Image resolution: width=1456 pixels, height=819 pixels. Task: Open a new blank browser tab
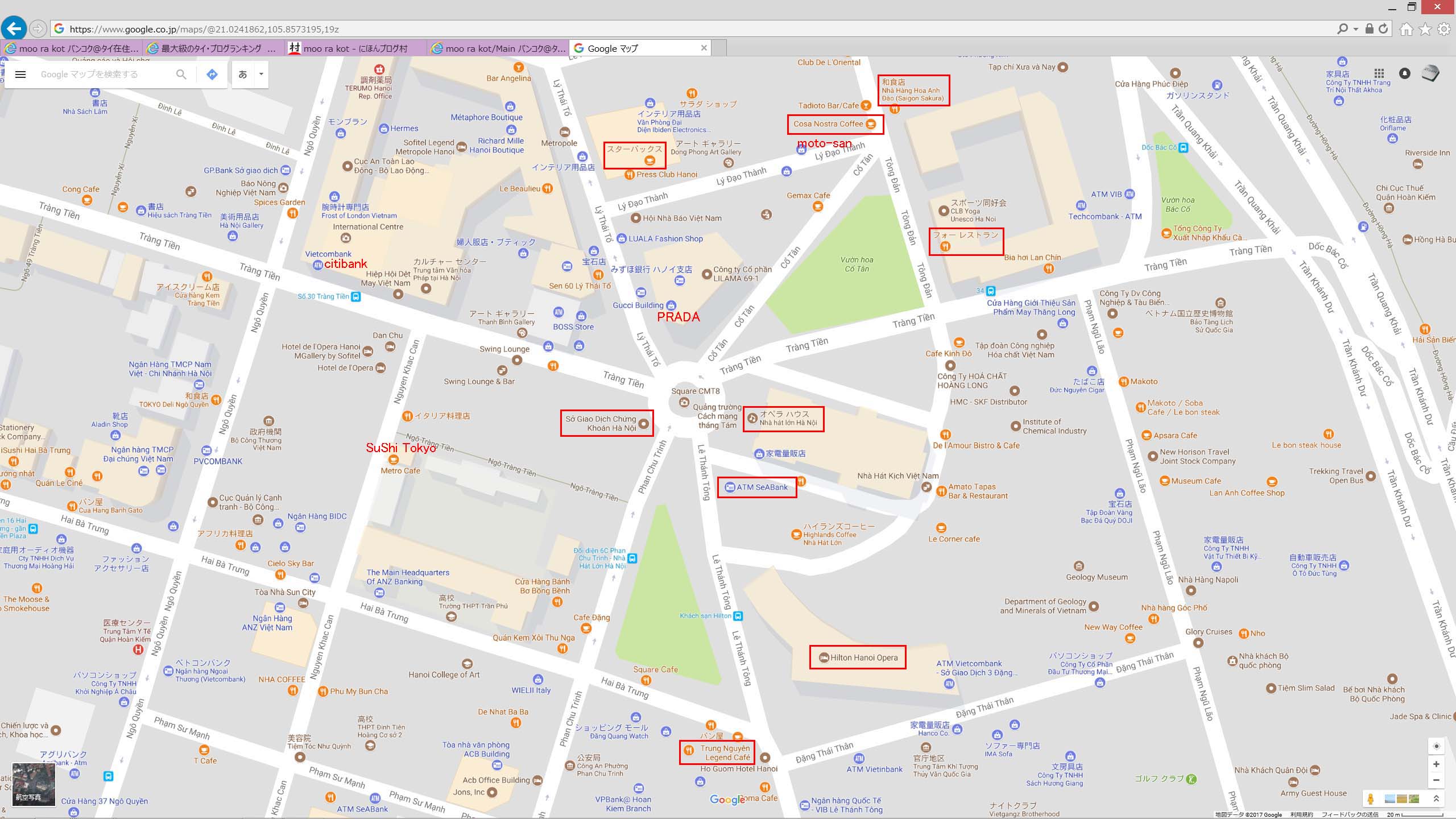click(x=719, y=48)
